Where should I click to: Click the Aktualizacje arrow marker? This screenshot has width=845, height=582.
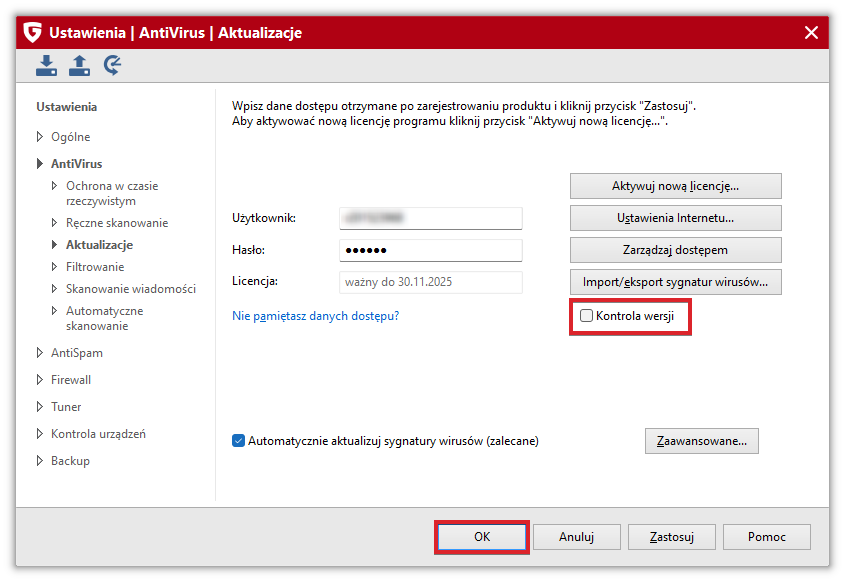tap(54, 245)
